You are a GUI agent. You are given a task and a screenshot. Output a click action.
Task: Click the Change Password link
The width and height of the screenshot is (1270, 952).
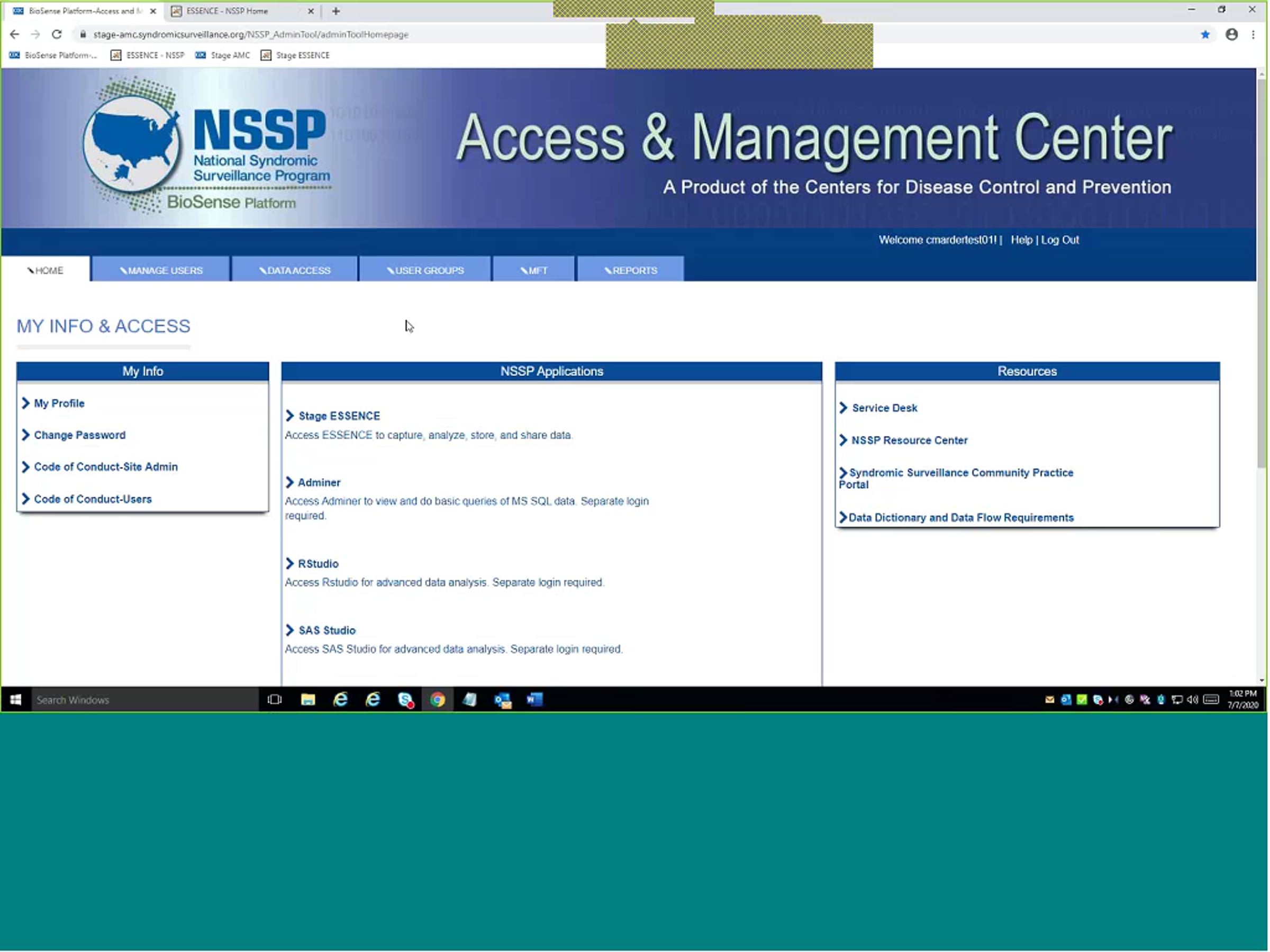point(80,435)
